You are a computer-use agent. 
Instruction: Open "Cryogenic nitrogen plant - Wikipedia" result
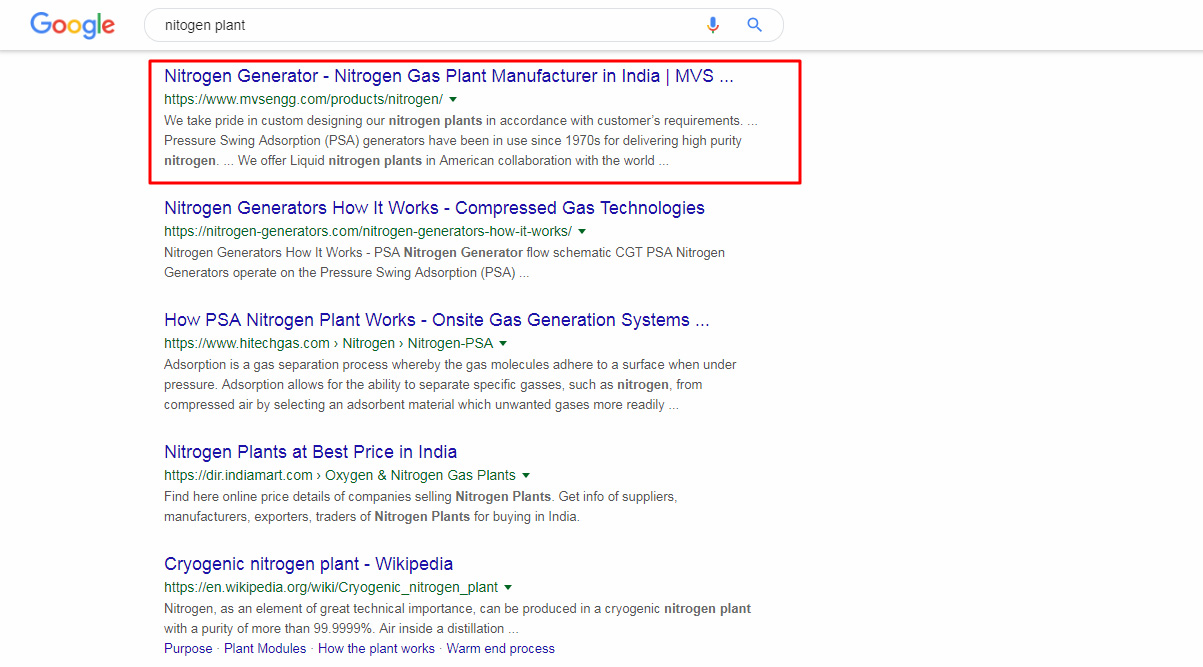click(x=308, y=564)
